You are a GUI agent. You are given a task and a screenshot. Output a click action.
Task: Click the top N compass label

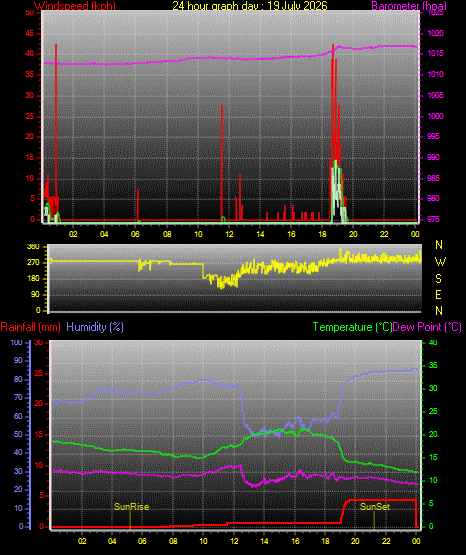coord(439,245)
